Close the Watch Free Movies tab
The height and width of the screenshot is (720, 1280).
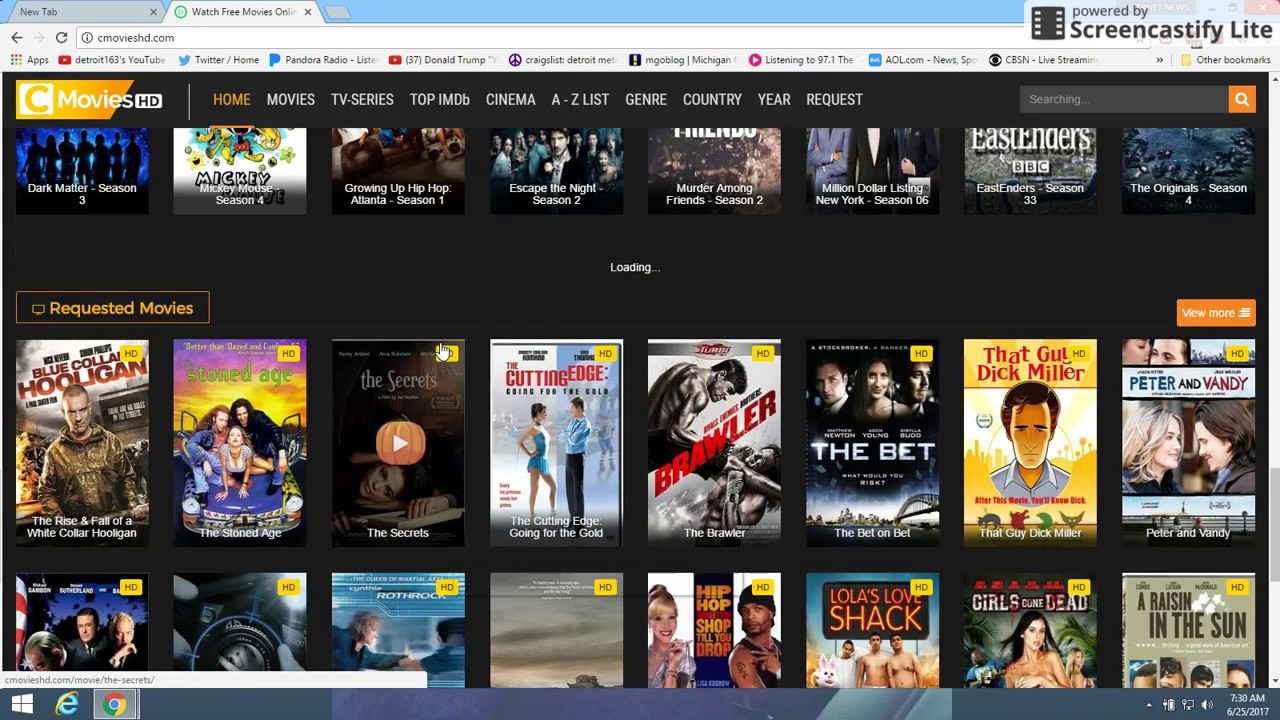click(307, 12)
